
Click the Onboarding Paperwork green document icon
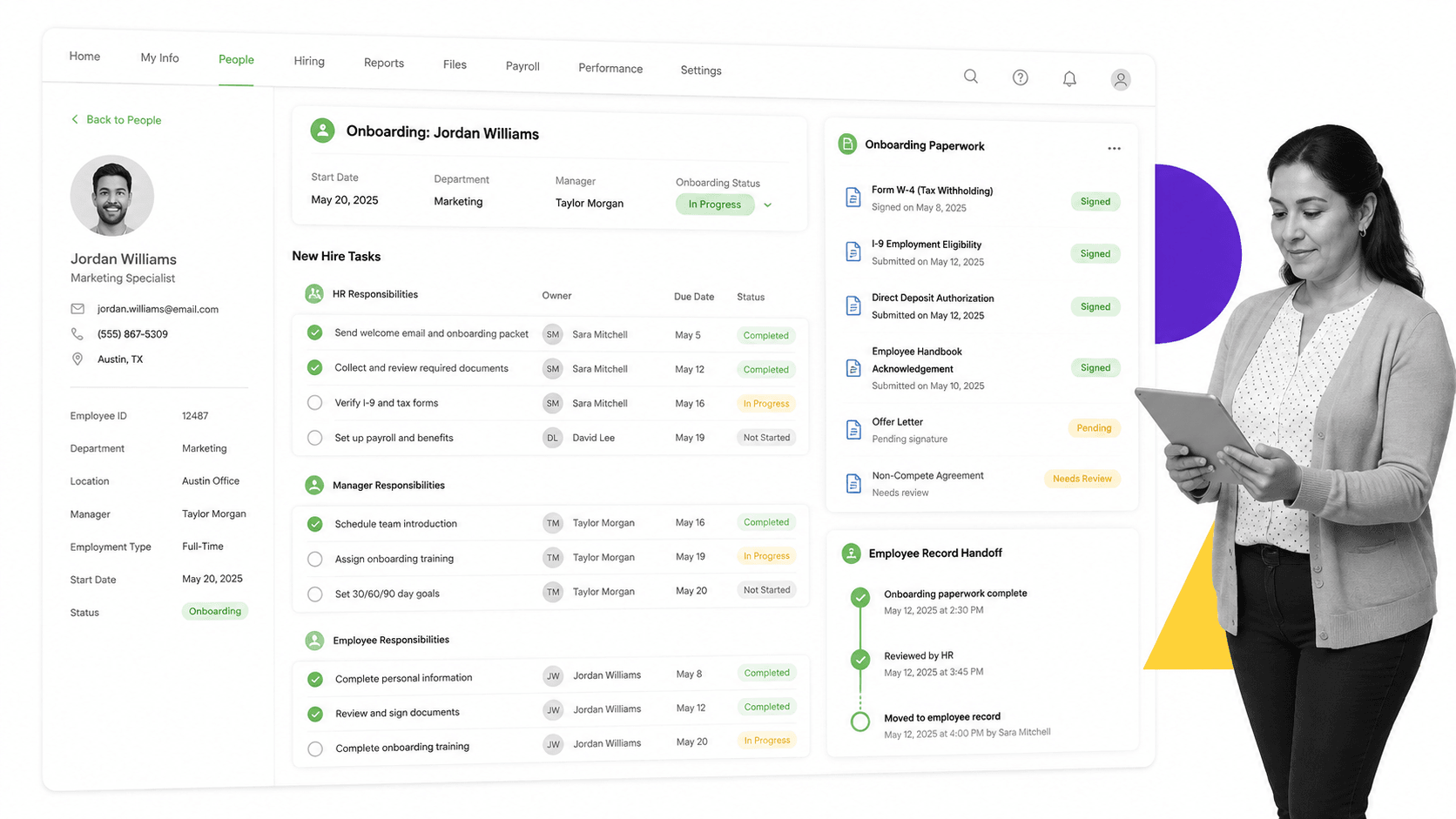(847, 144)
